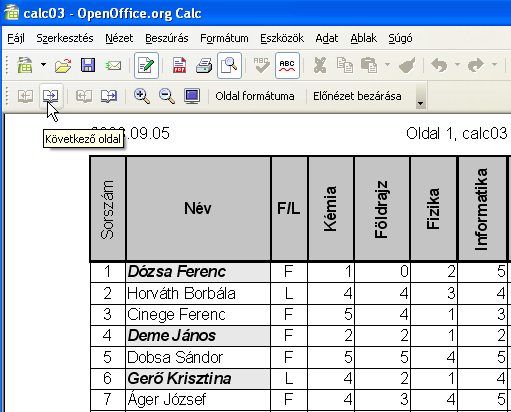
Task: Click the Save diskette icon
Action: [x=88, y=65]
